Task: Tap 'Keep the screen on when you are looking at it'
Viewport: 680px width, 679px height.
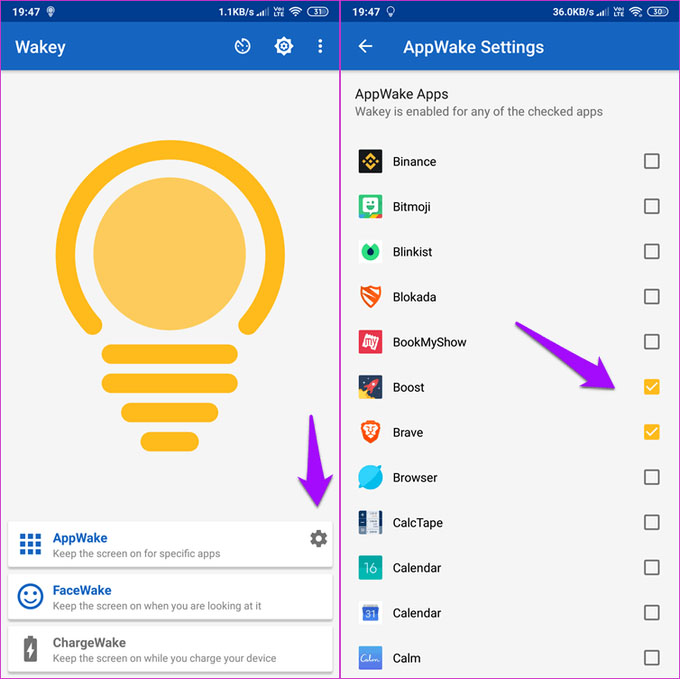Action: [157, 606]
